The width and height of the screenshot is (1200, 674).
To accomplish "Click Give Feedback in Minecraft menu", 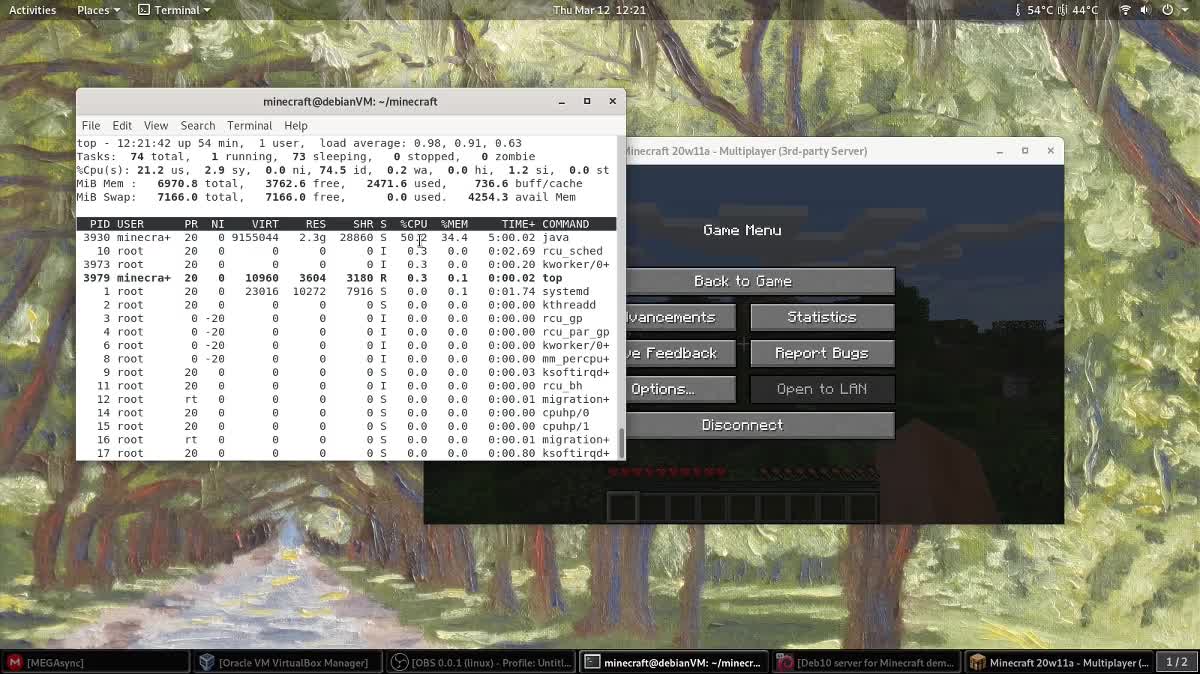I will 681,353.
